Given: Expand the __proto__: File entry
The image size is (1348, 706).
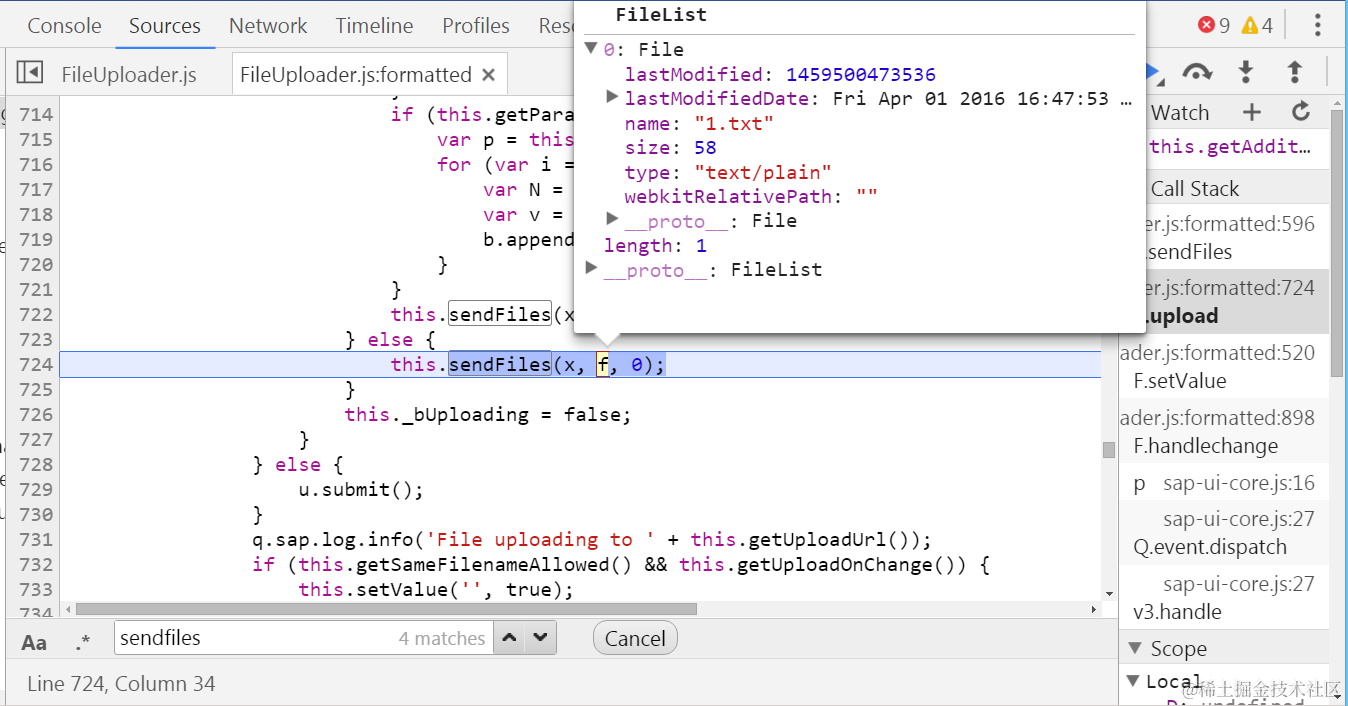Looking at the screenshot, I should [612, 219].
